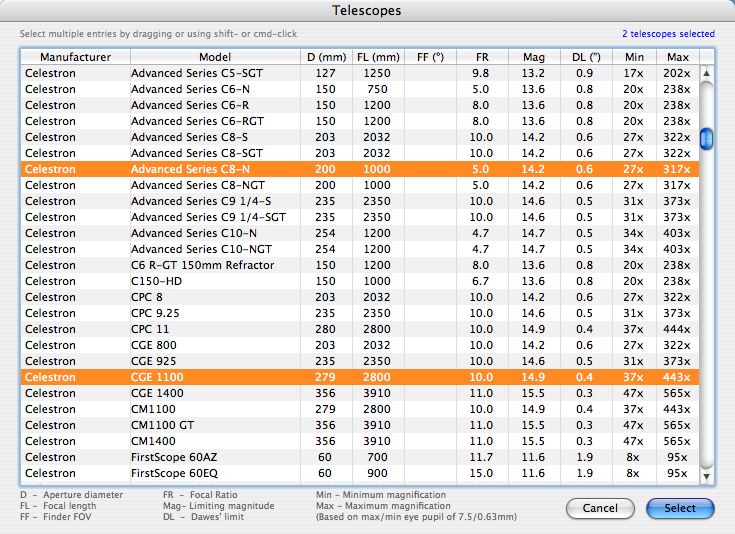Click the scrollbar down arrow
The image size is (735, 534).
[706, 476]
